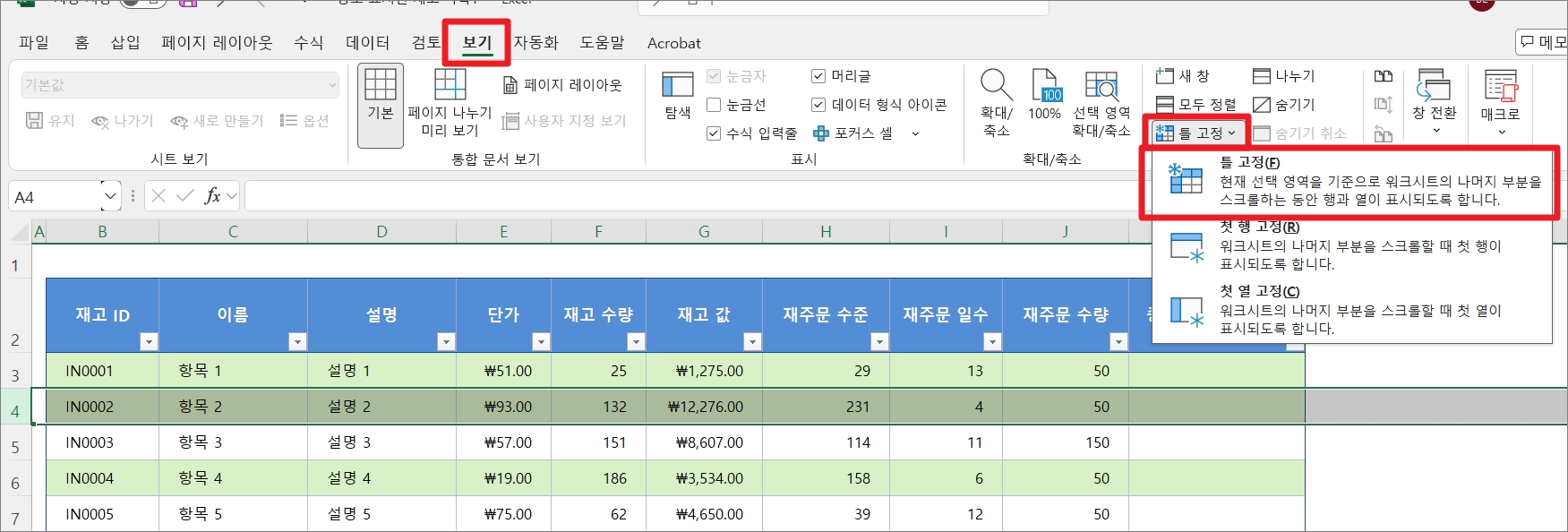
Task: Toggle the 수식 입력줄 formula bar checkbox
Action: 714,133
